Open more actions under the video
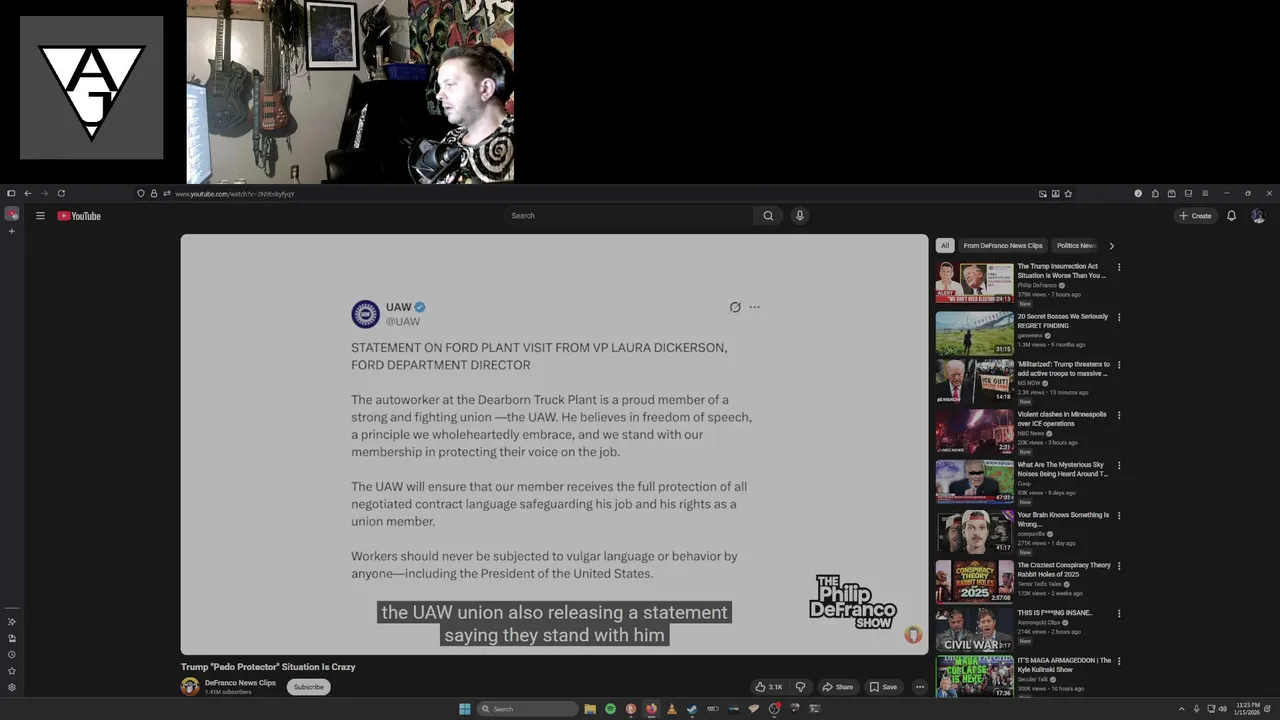This screenshot has width=1280, height=720. (920, 687)
